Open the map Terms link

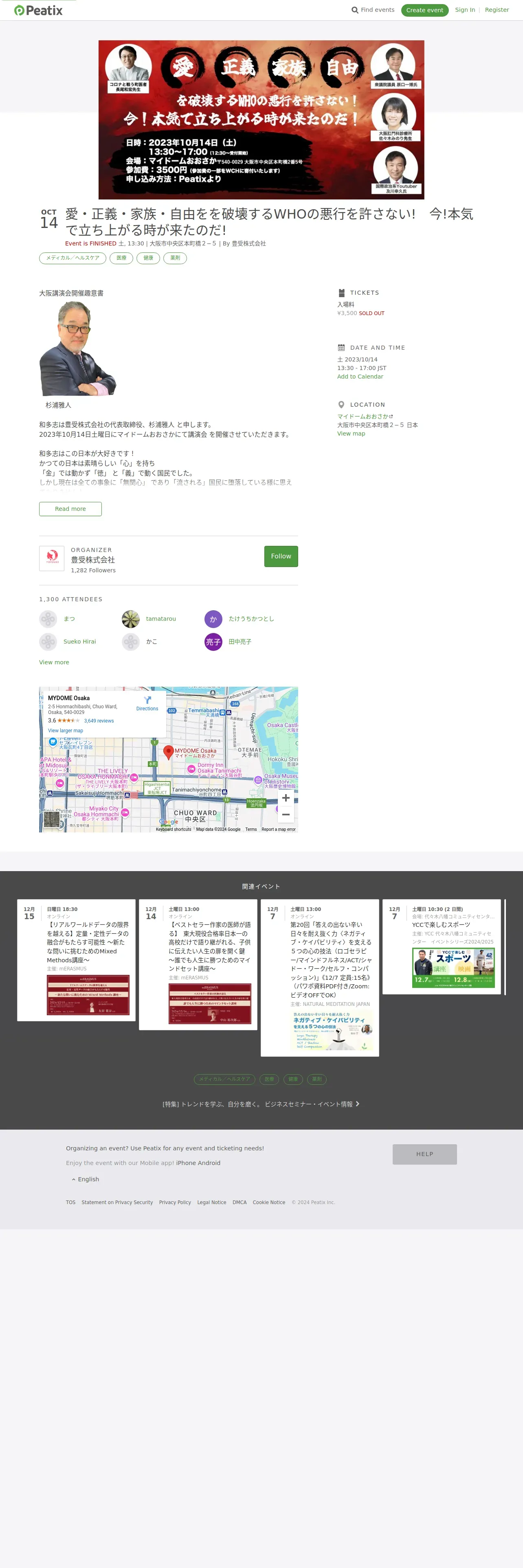click(251, 829)
